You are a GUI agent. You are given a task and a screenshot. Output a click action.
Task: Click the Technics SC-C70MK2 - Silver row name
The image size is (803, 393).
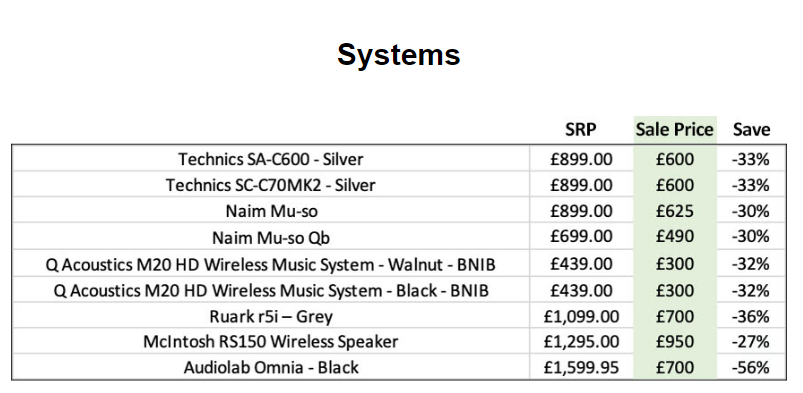270,185
